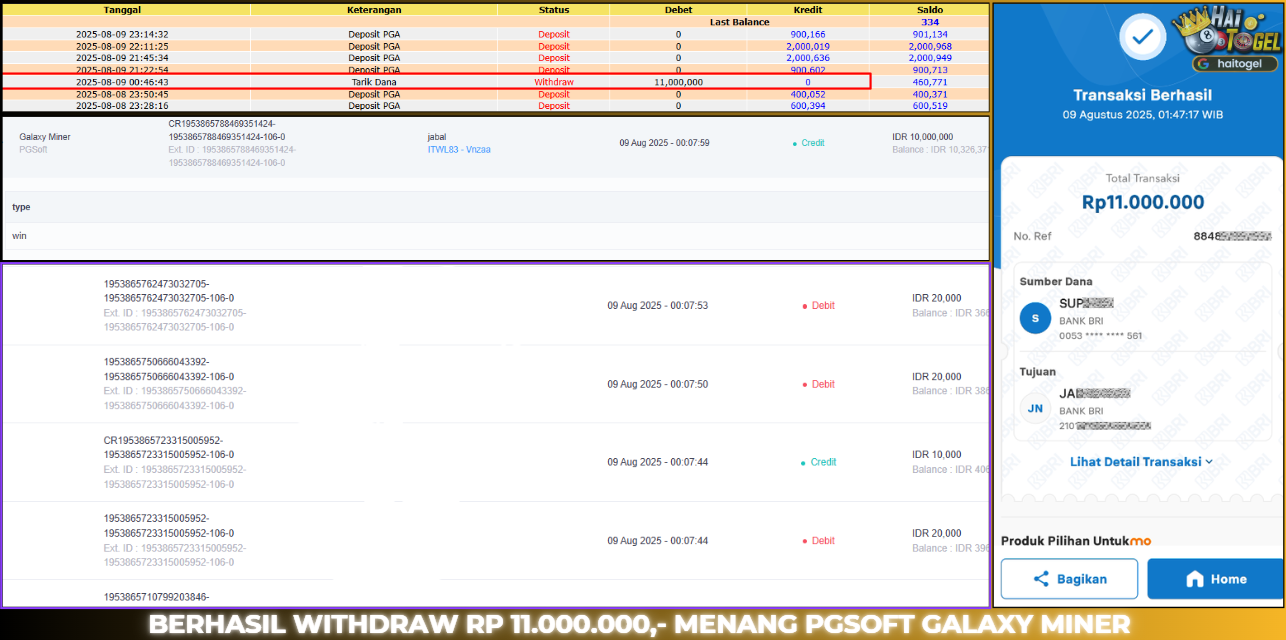Click date 2025-08-09 23:14:32

pyautogui.click(x=122, y=34)
